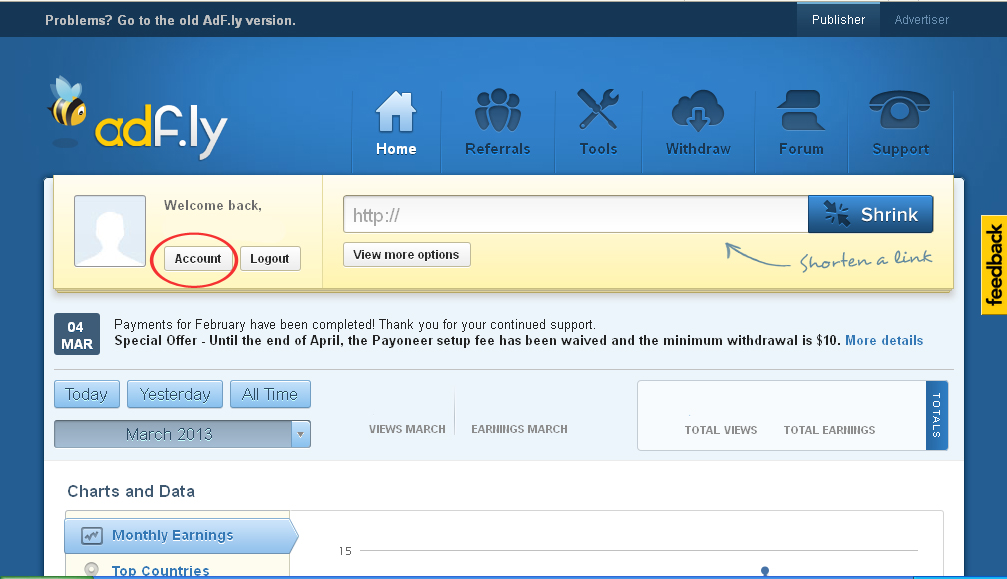Click the VIEWS MARCH label
The image size is (1007, 579).
[407, 429]
